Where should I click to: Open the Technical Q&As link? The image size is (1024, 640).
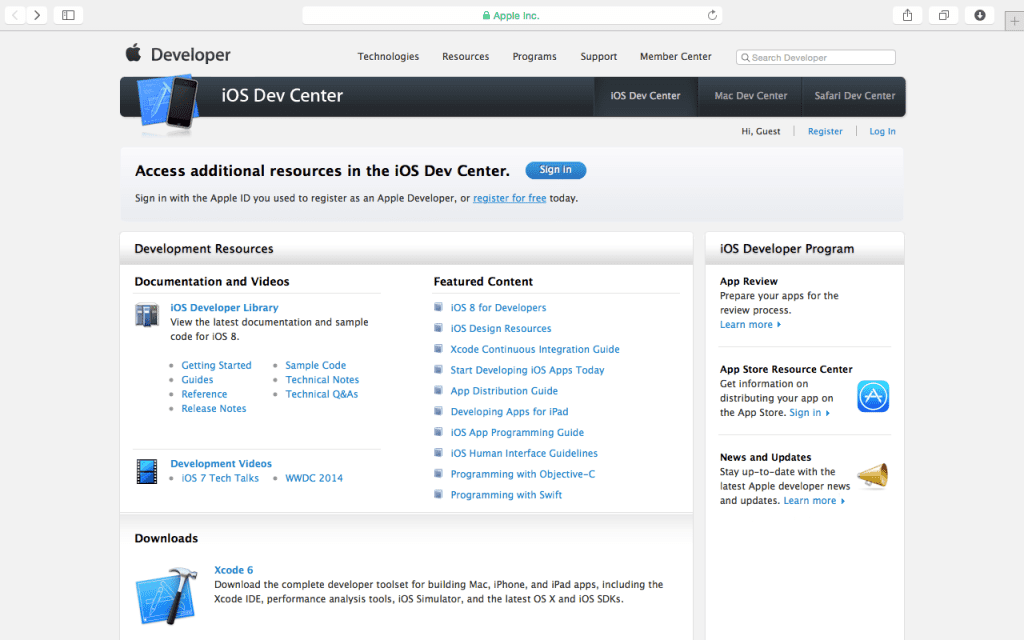[321, 394]
